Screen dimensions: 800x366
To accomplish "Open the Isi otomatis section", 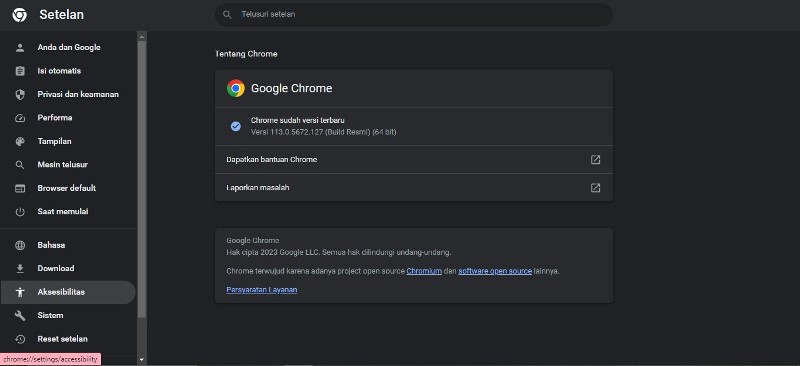I will point(68,71).
